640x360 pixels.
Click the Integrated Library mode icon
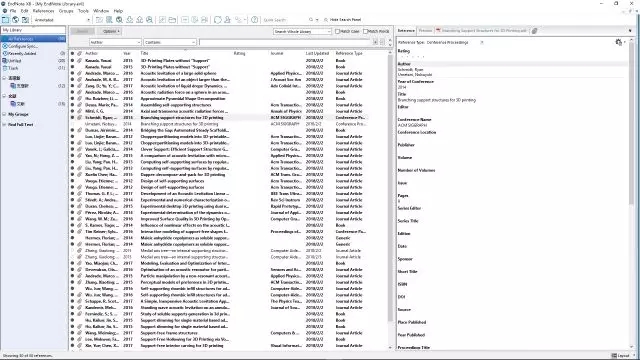pyautogui.click(x=25, y=20)
